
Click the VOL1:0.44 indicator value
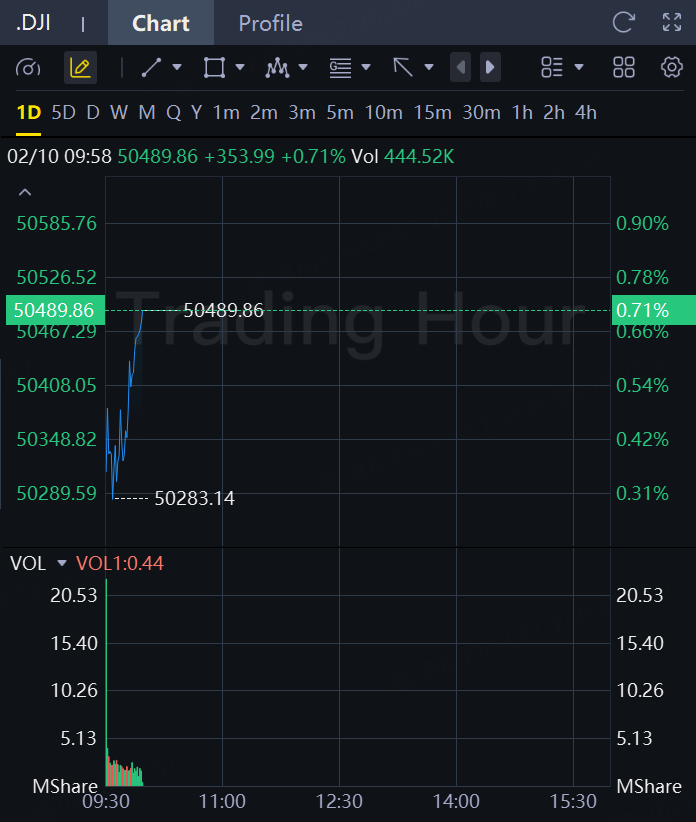coord(120,563)
